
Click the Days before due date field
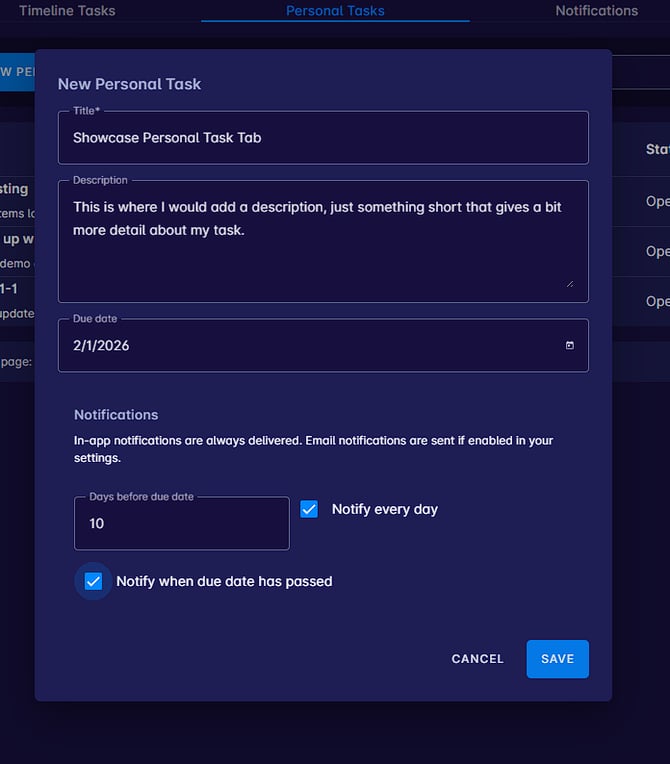tap(181, 523)
